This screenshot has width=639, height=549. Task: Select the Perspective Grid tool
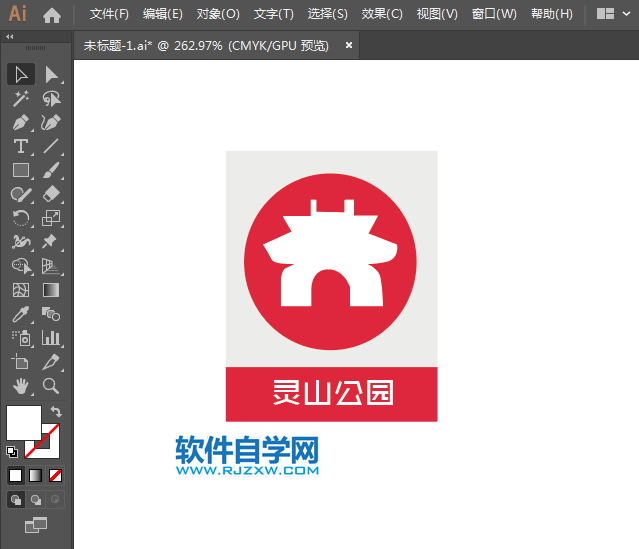tap(51, 266)
